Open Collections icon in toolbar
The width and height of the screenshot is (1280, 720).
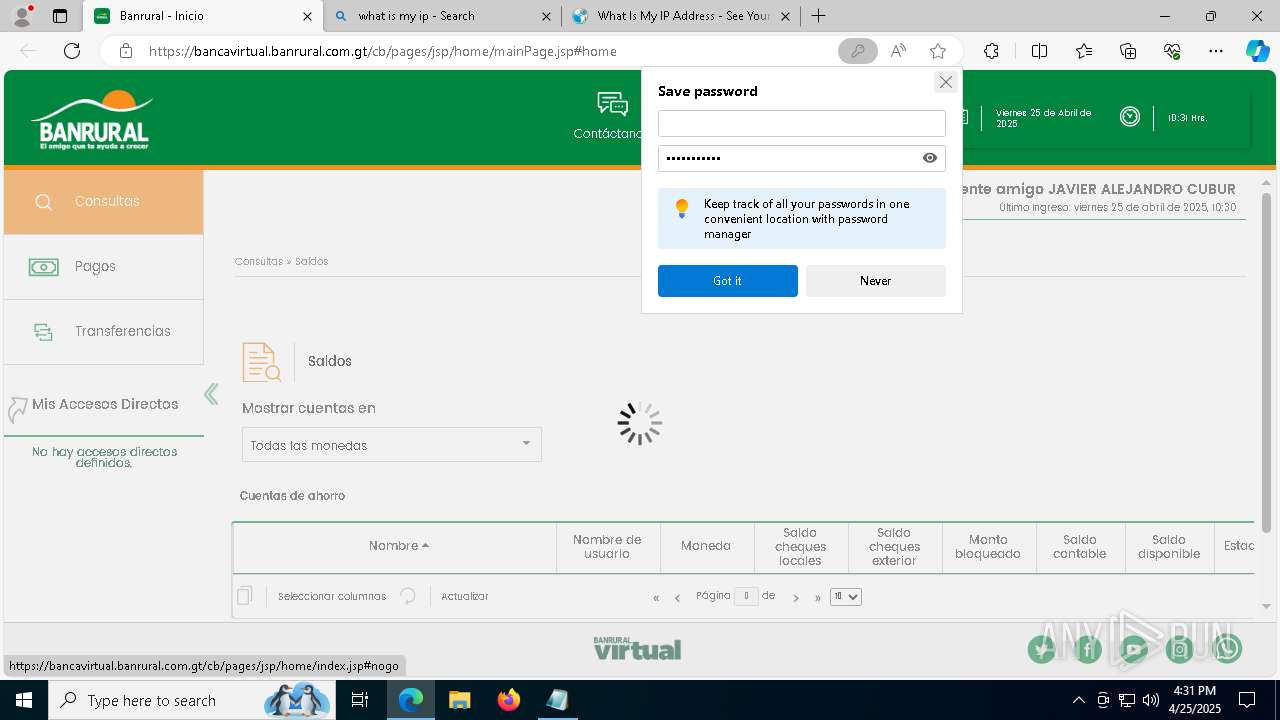point(1128,51)
